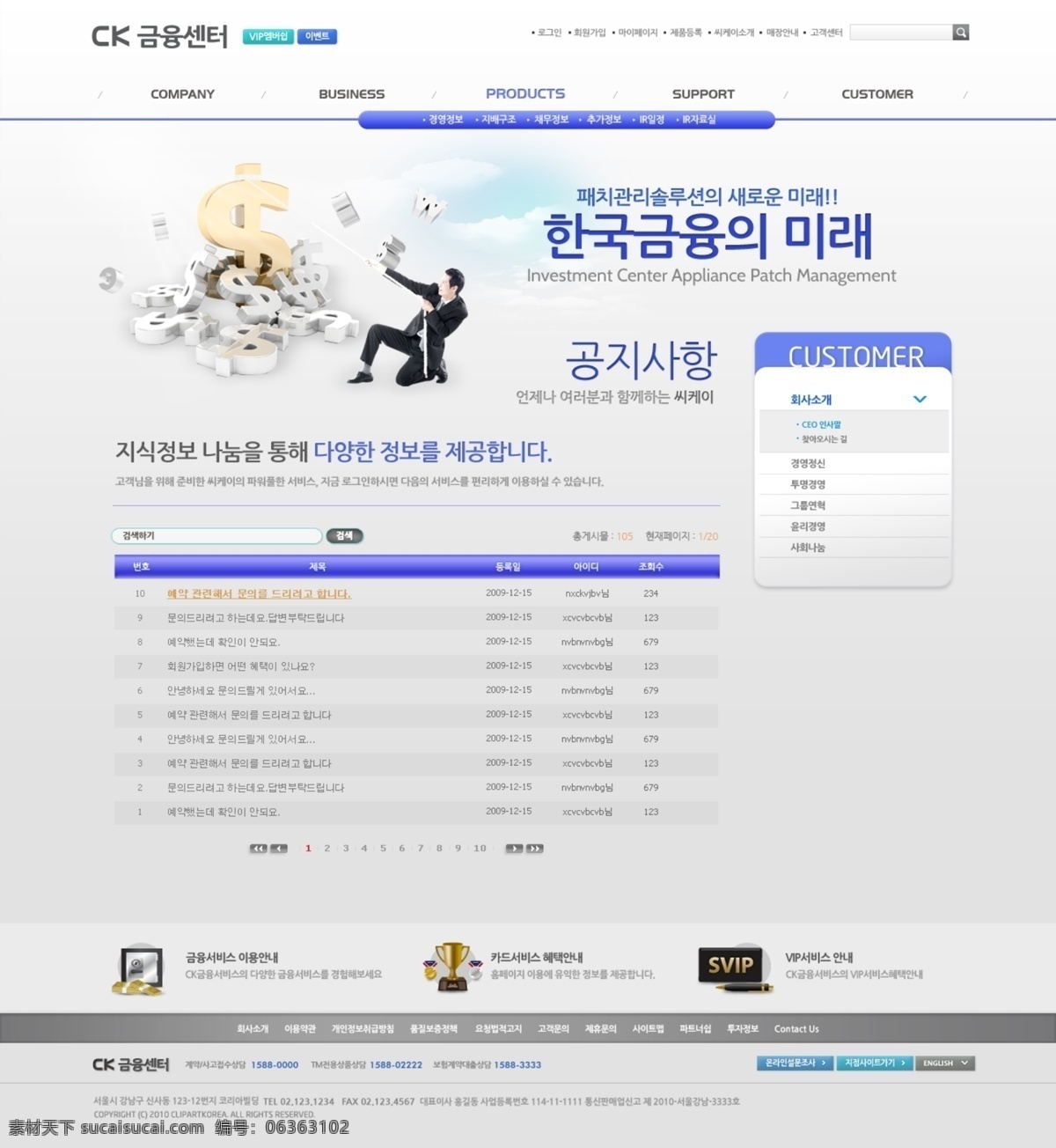Click the magnifier search icon in header
Image resolution: width=1056 pixels, height=1148 pixels.
click(x=961, y=33)
